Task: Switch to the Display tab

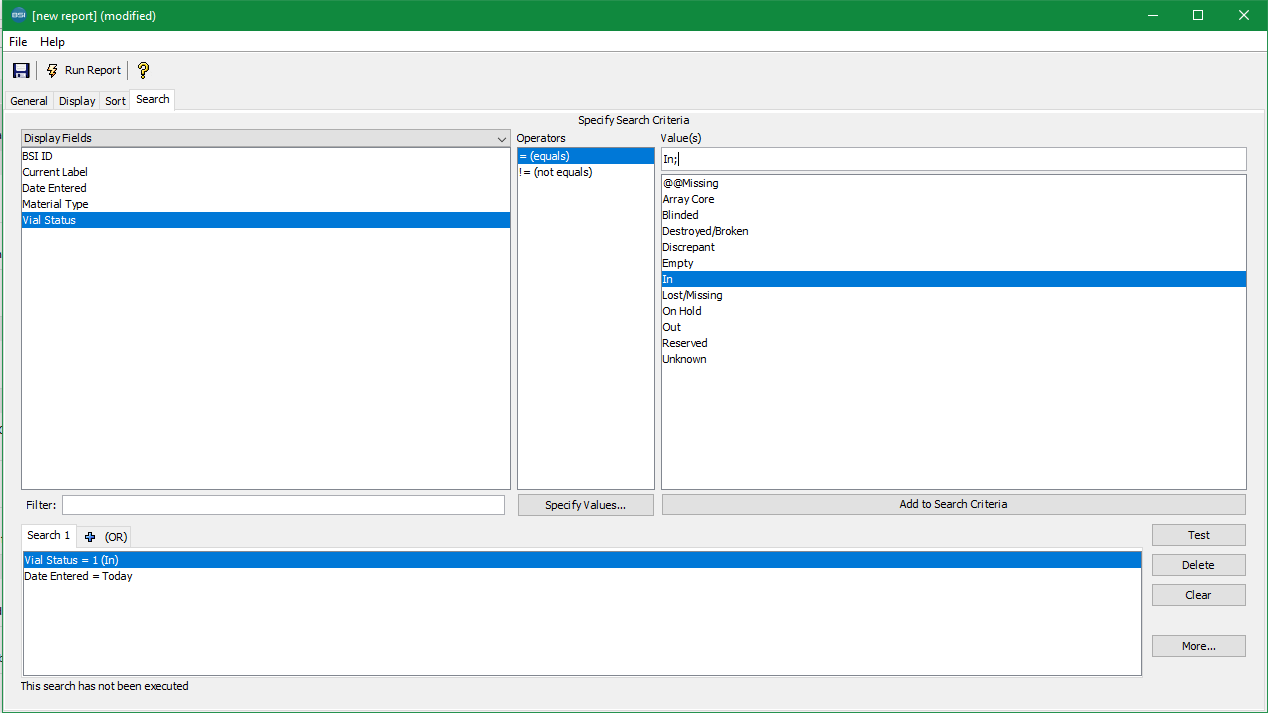Action: pyautogui.click(x=77, y=101)
